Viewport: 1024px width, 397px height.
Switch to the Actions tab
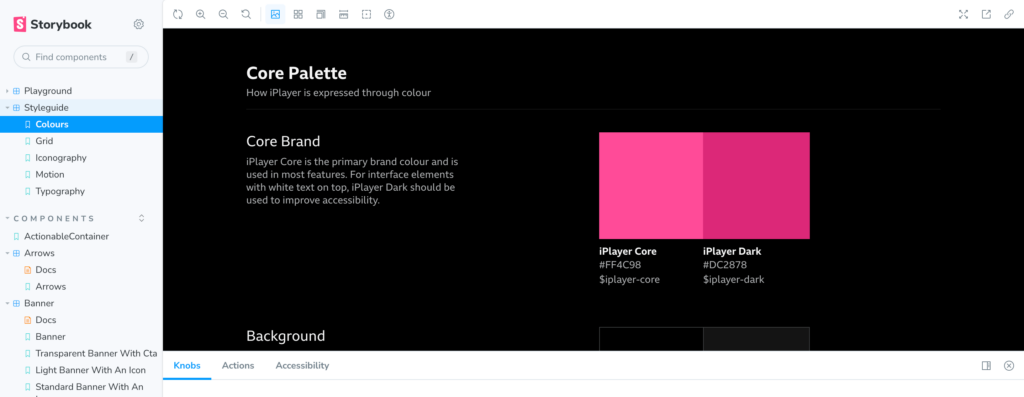point(238,366)
